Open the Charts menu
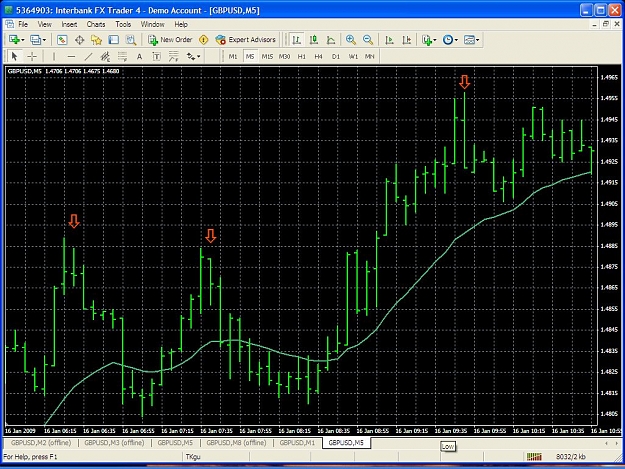625x469 pixels. click(x=96, y=24)
